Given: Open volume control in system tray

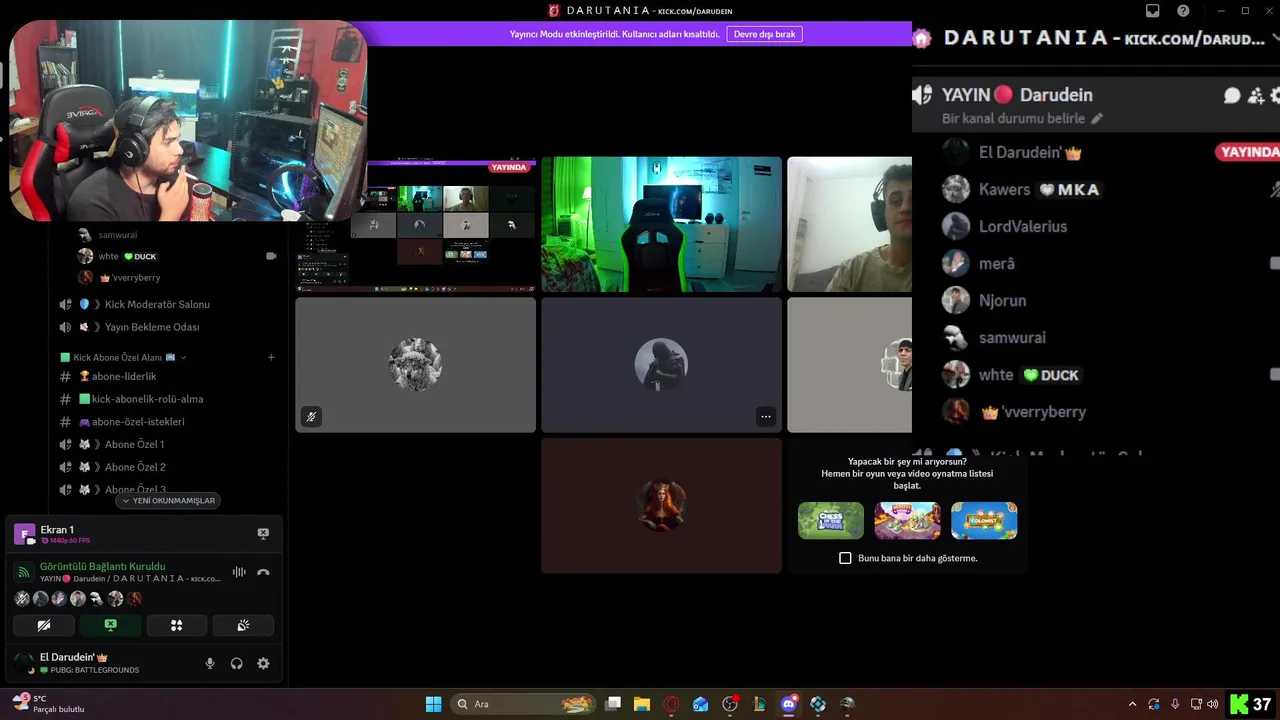Looking at the screenshot, I should [1213, 704].
